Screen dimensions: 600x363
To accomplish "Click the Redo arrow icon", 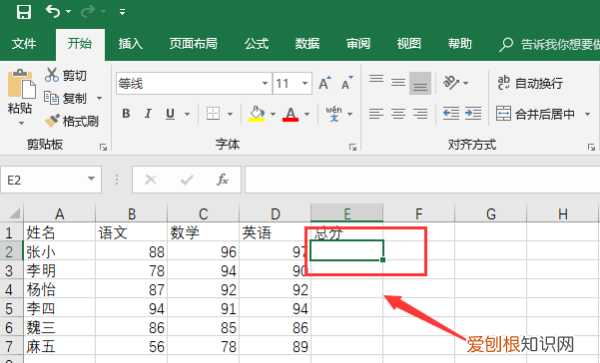I will coord(88,11).
